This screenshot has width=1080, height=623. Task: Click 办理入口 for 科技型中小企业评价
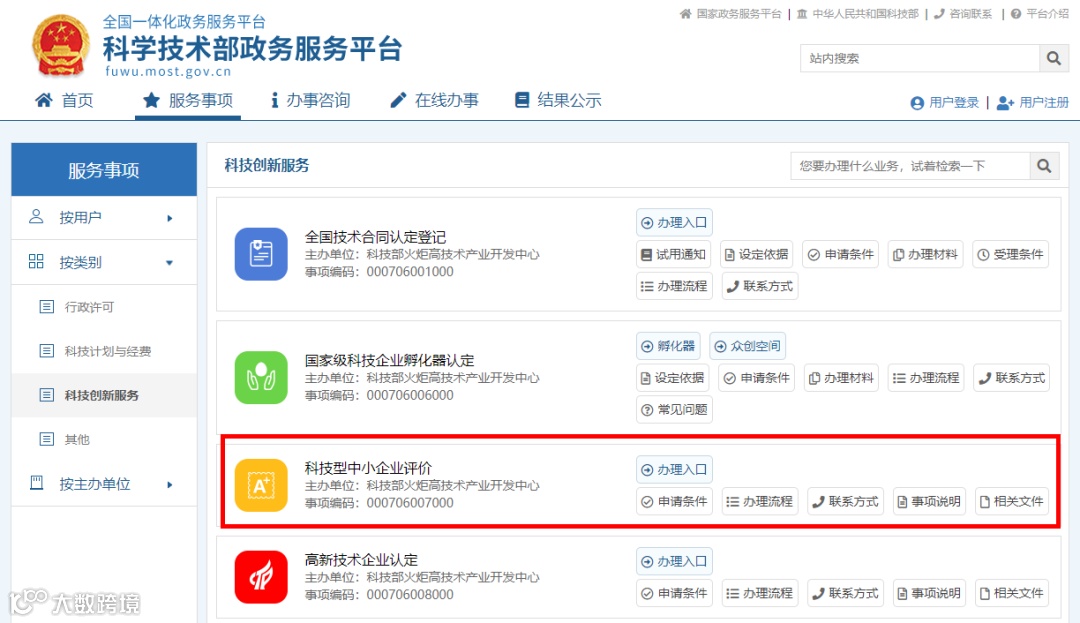pos(674,469)
